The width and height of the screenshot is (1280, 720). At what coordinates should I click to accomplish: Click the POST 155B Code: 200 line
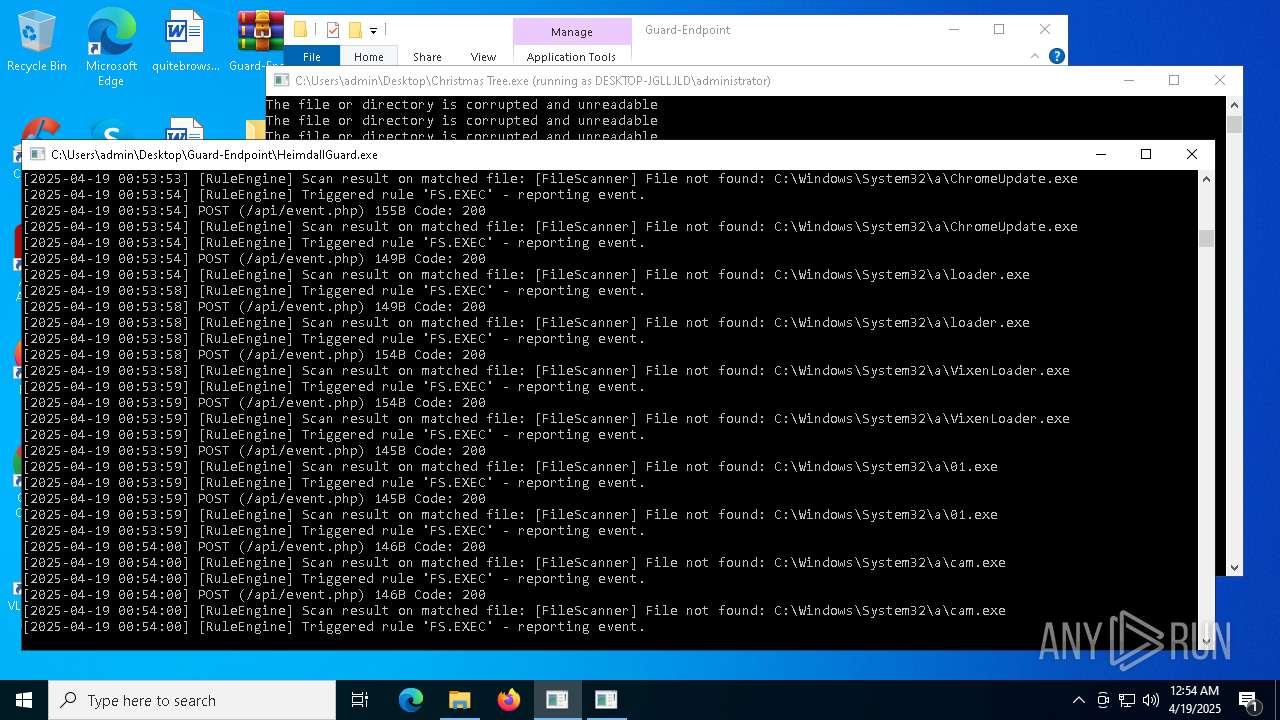point(254,211)
